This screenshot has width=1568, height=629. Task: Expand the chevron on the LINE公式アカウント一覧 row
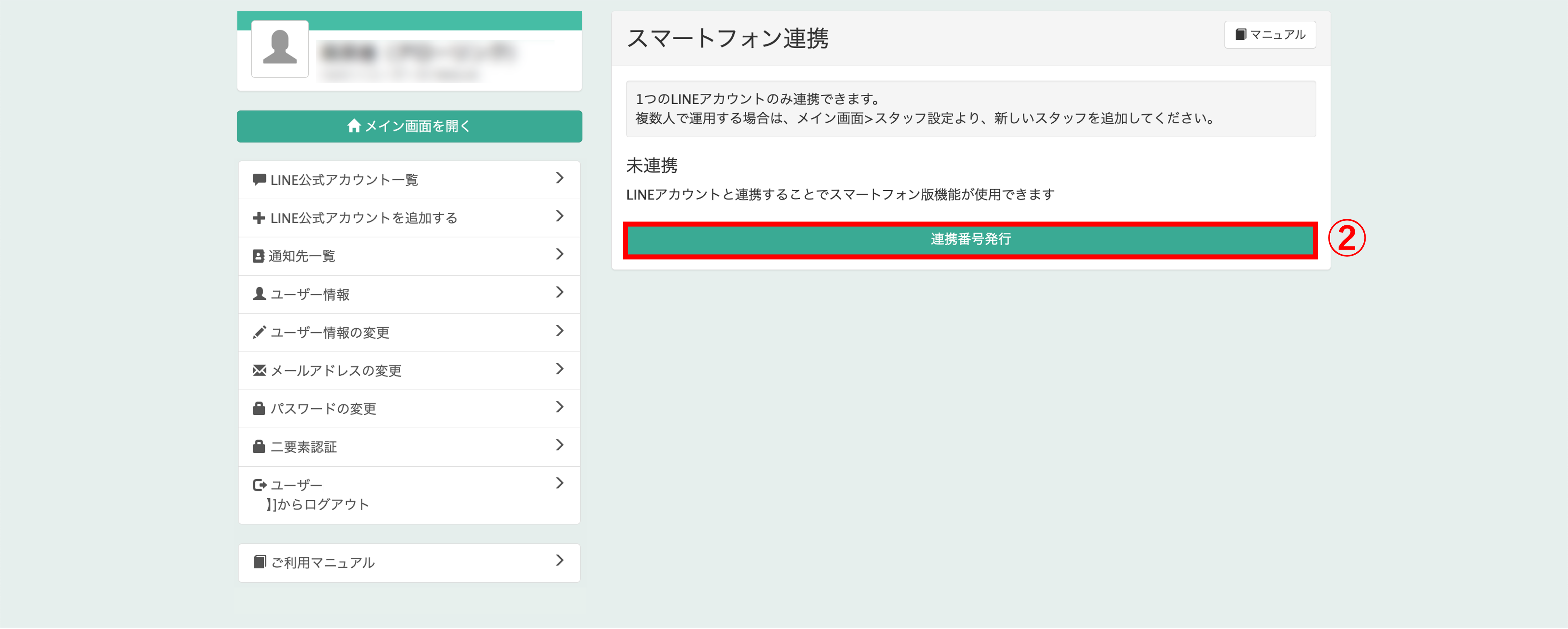click(x=559, y=178)
